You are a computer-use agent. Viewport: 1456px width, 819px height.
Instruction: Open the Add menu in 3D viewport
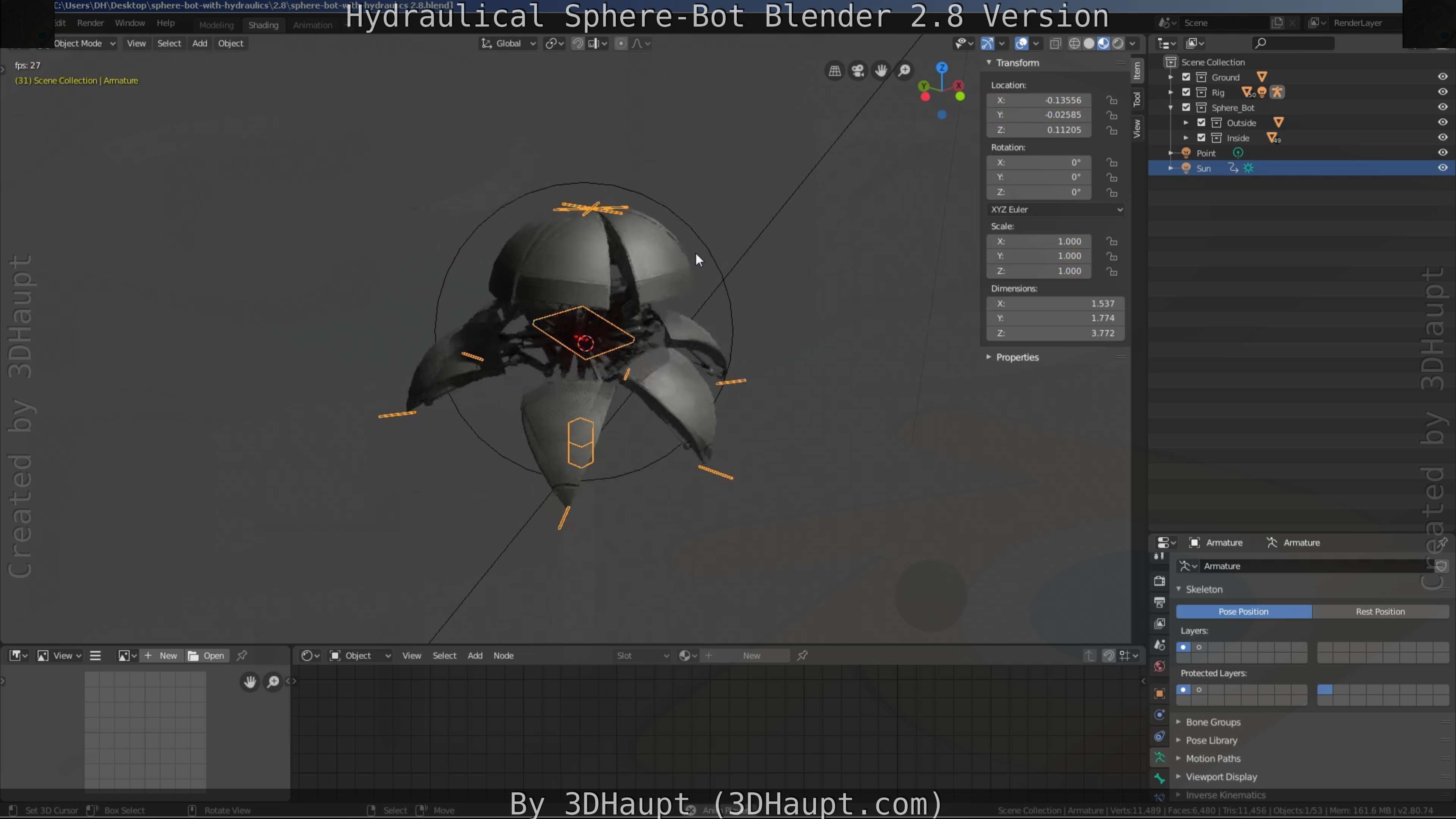199,44
